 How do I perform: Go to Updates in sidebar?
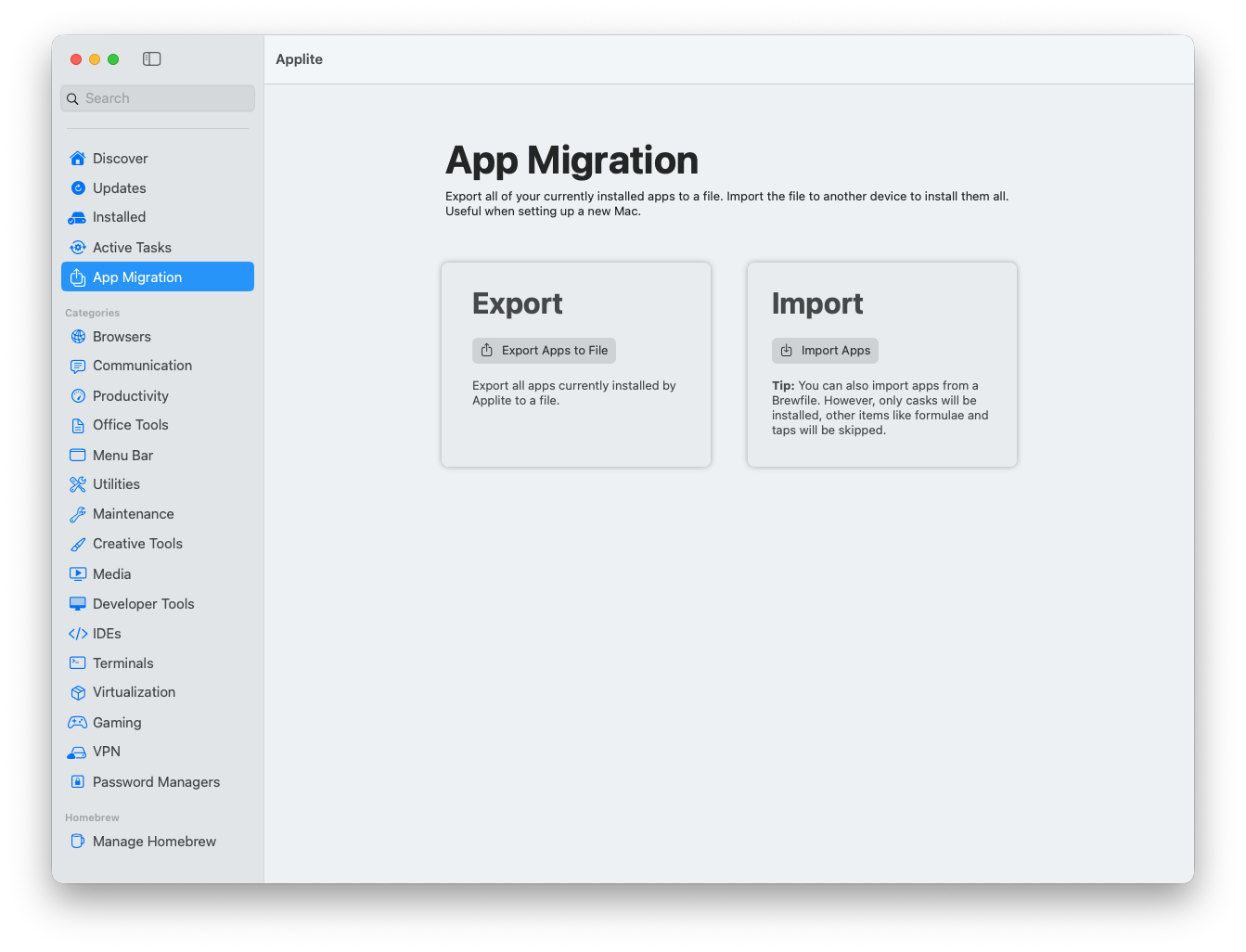pos(158,188)
